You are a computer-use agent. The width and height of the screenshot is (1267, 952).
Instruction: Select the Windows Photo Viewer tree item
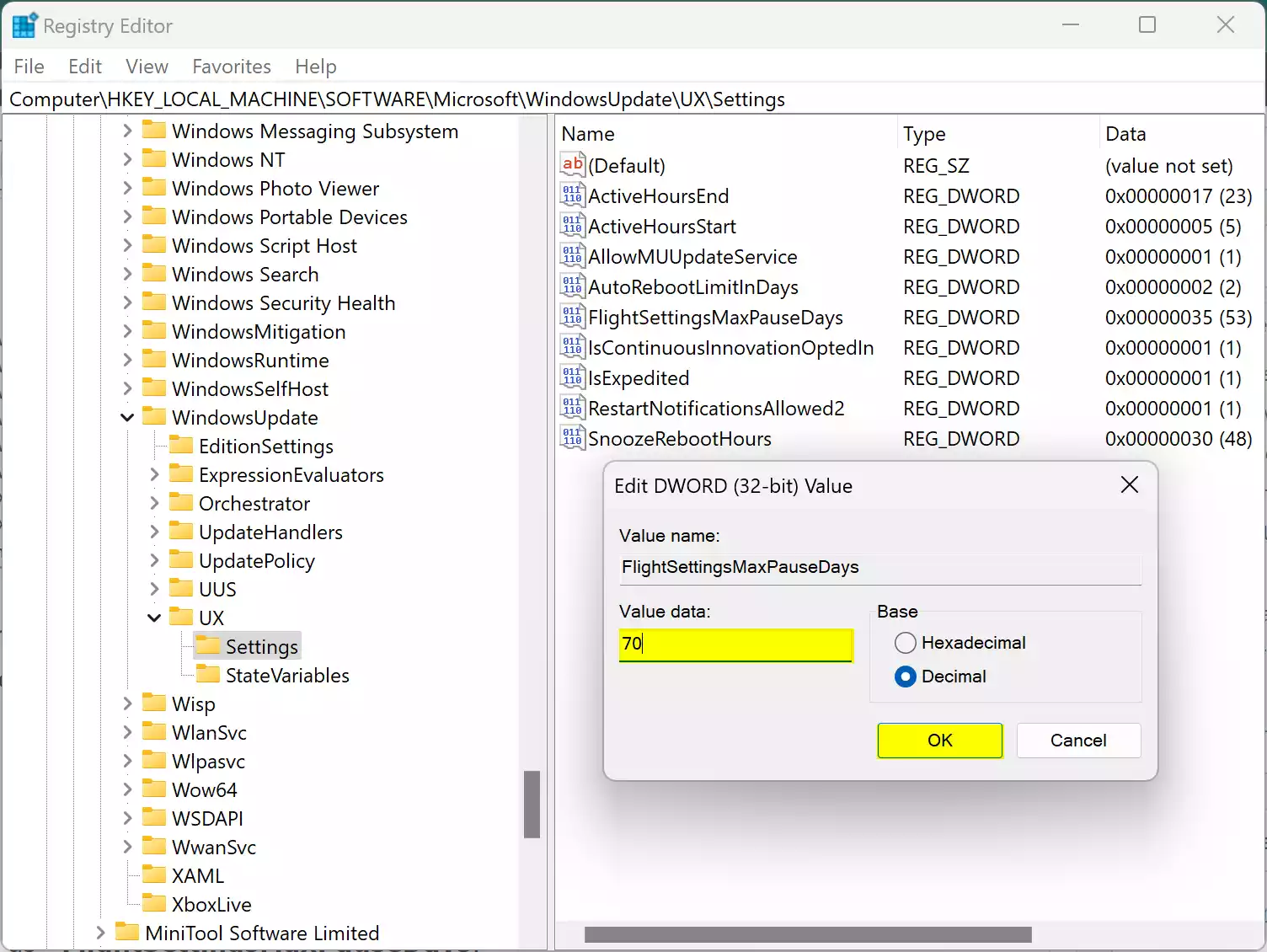click(x=275, y=188)
